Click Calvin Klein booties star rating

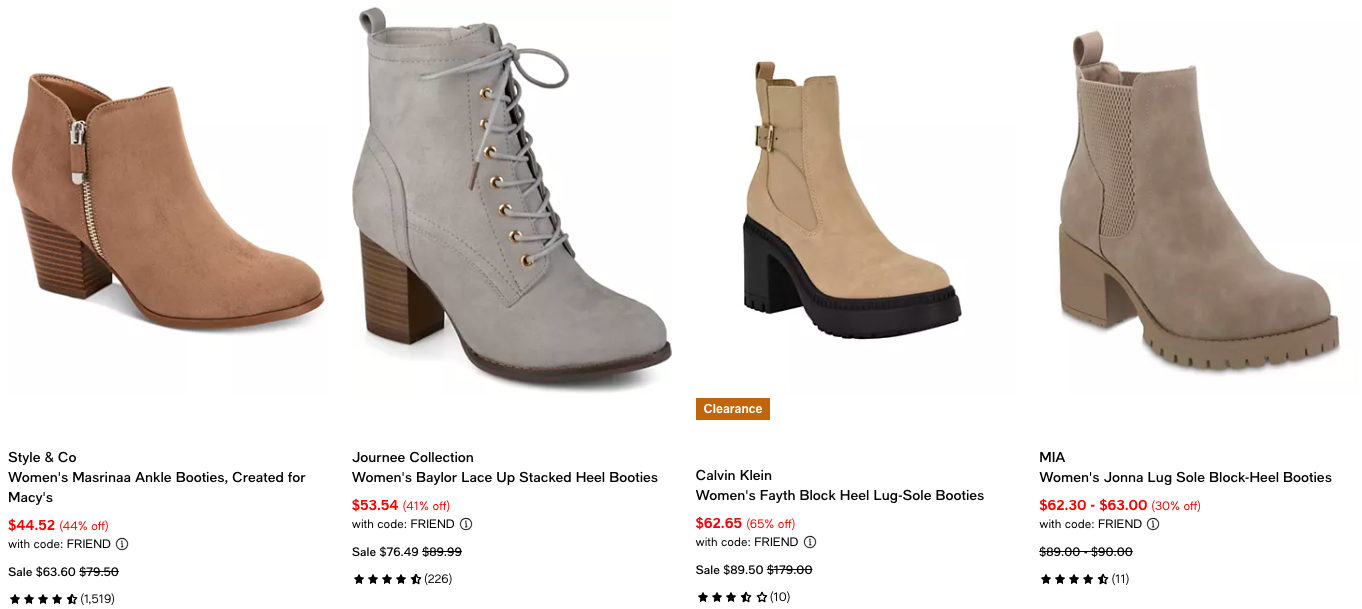pos(731,597)
